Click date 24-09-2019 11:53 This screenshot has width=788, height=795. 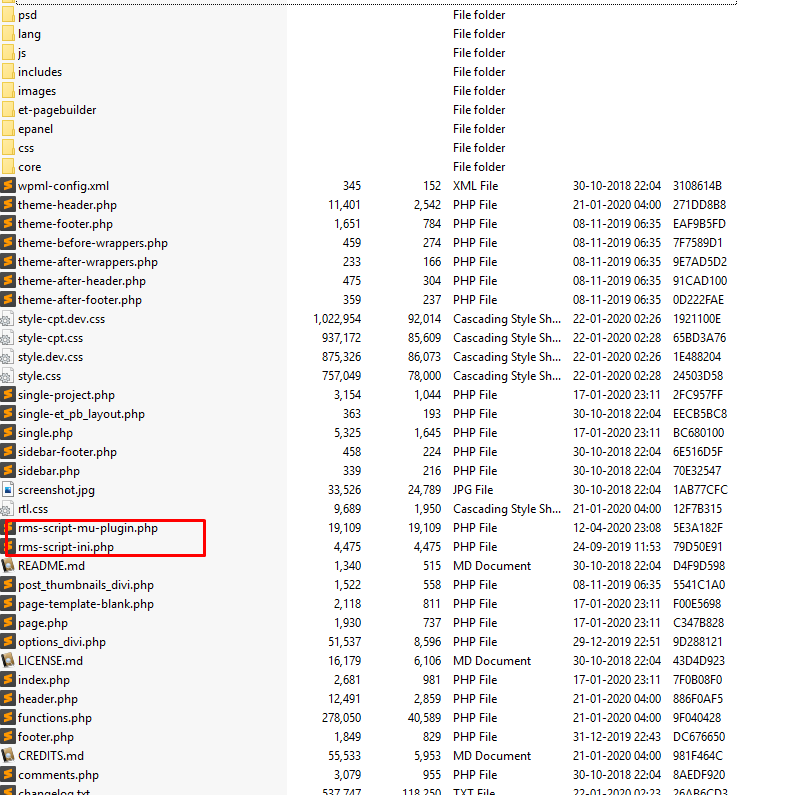pyautogui.click(x=617, y=547)
